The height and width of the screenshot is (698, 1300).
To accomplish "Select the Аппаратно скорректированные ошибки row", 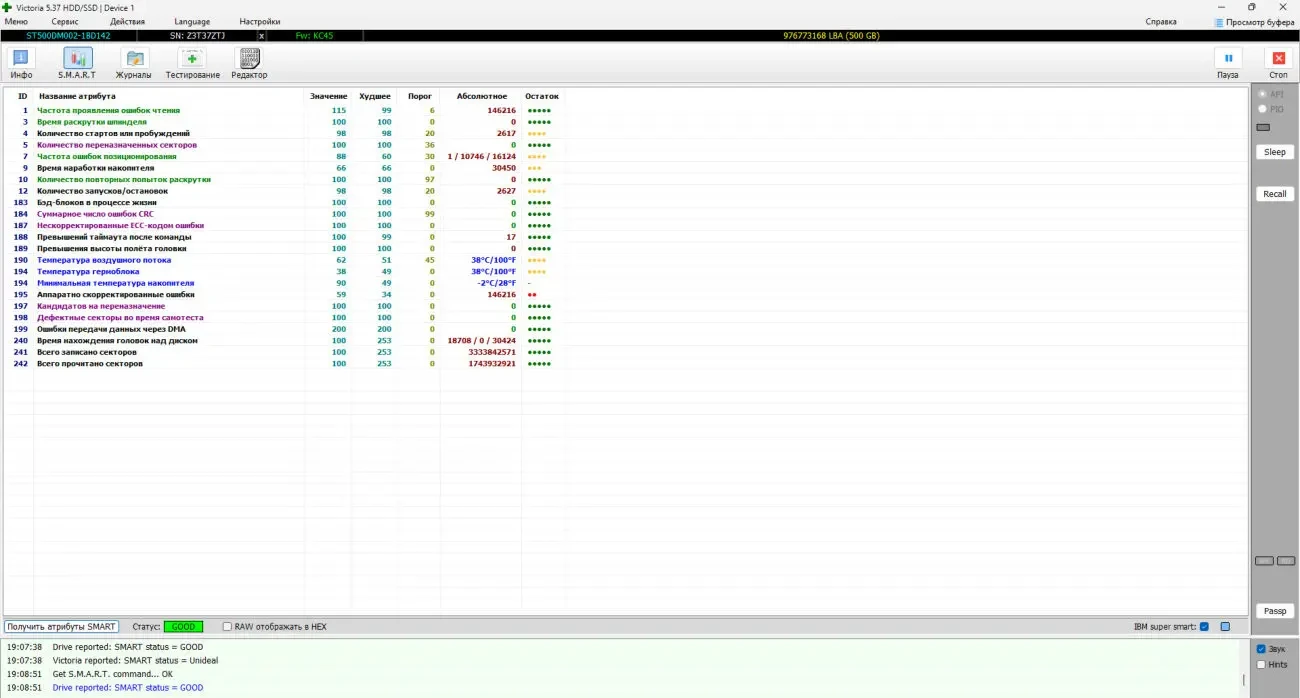I will point(283,295).
